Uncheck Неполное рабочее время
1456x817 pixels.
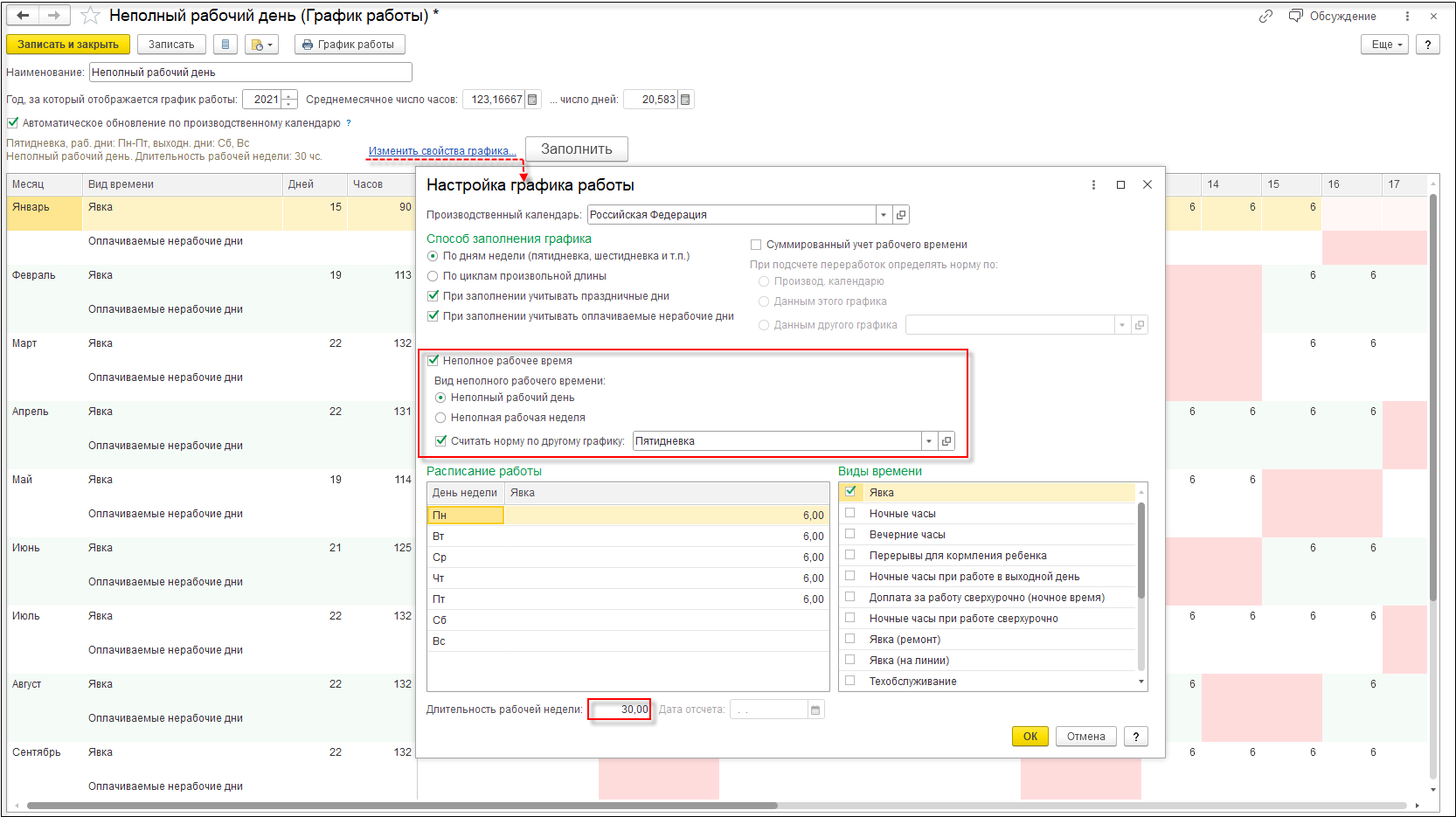(x=433, y=361)
